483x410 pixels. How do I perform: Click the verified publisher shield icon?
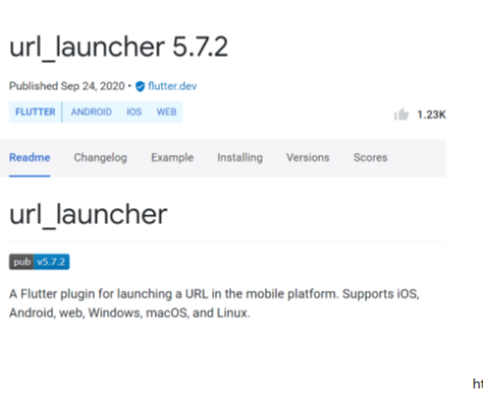(140, 86)
